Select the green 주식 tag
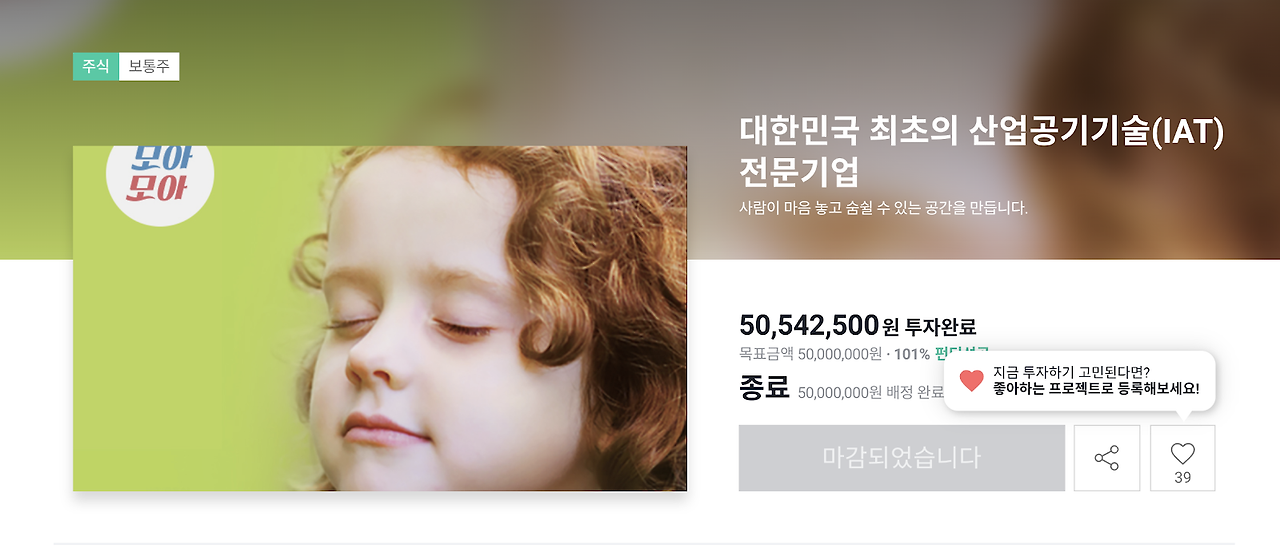The width and height of the screenshot is (1280, 560). click(x=96, y=66)
